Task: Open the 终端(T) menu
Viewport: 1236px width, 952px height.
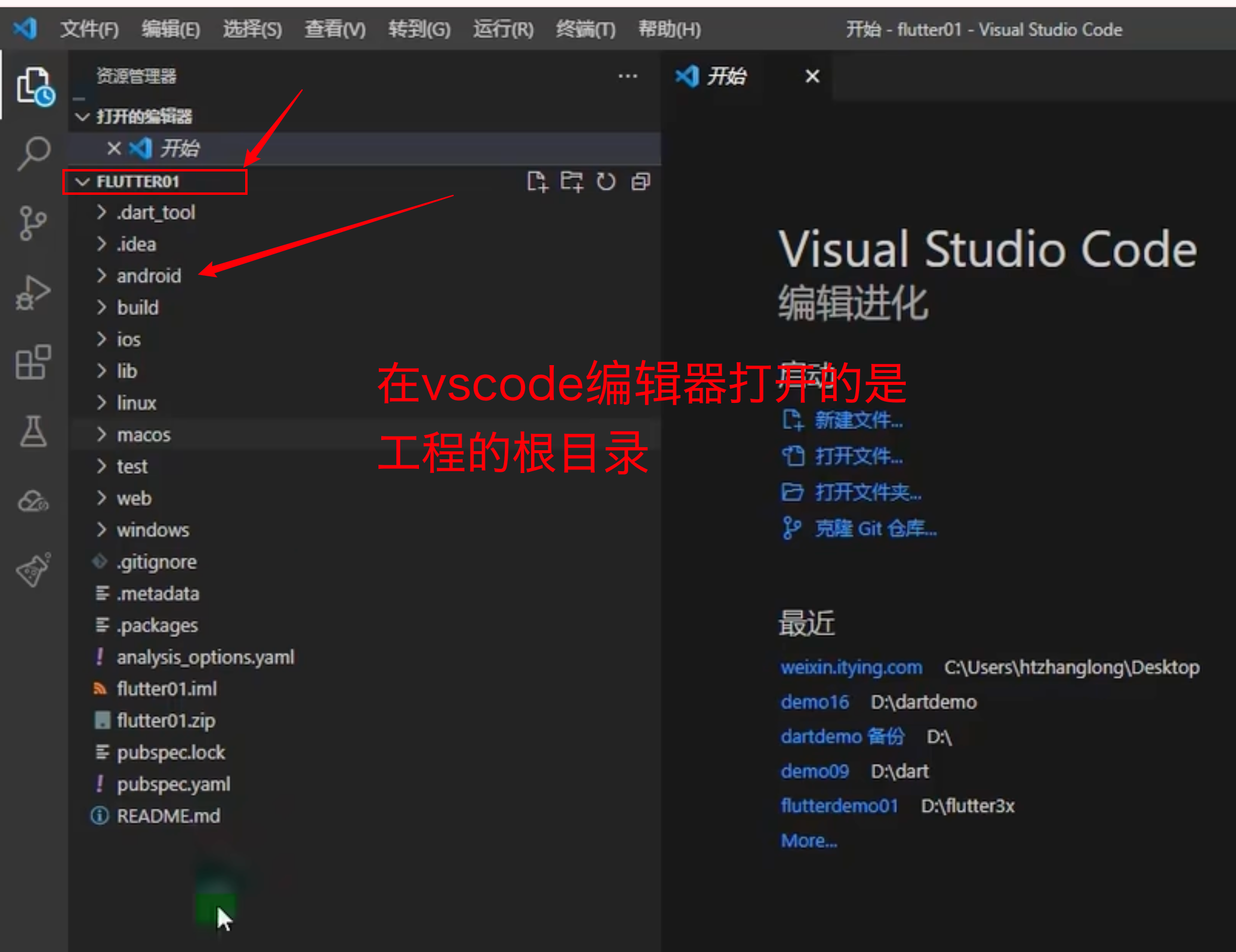Action: (x=586, y=29)
